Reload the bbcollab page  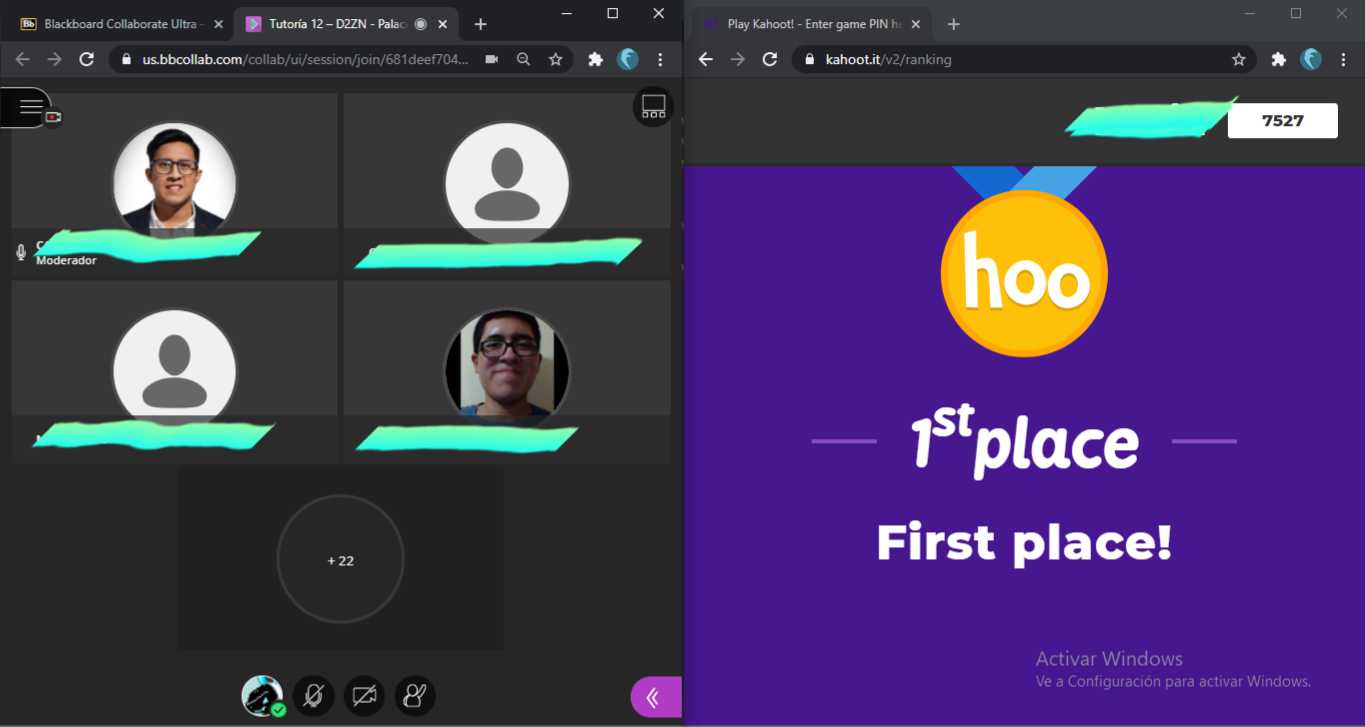pyautogui.click(x=86, y=59)
